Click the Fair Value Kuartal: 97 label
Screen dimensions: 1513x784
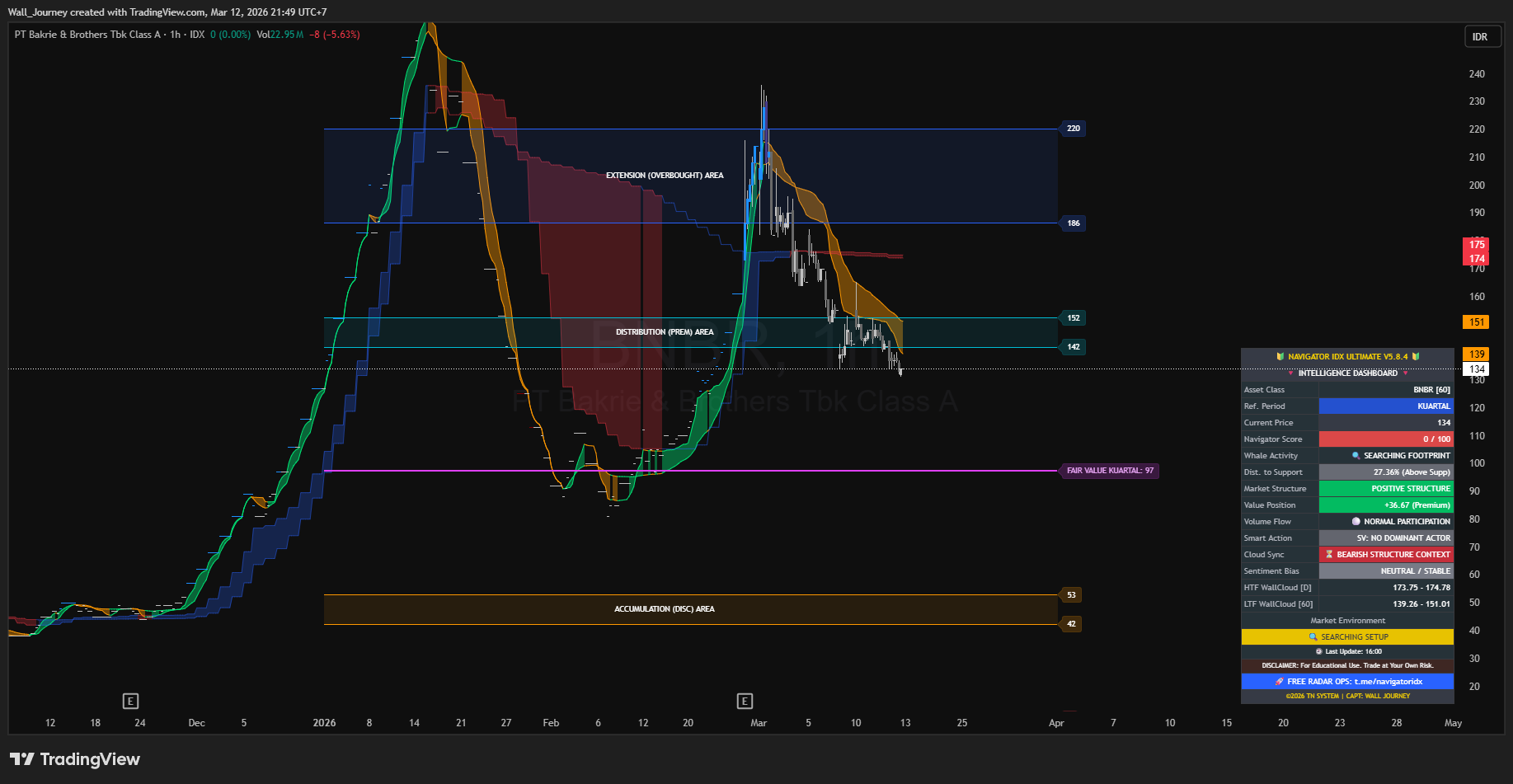(1110, 471)
